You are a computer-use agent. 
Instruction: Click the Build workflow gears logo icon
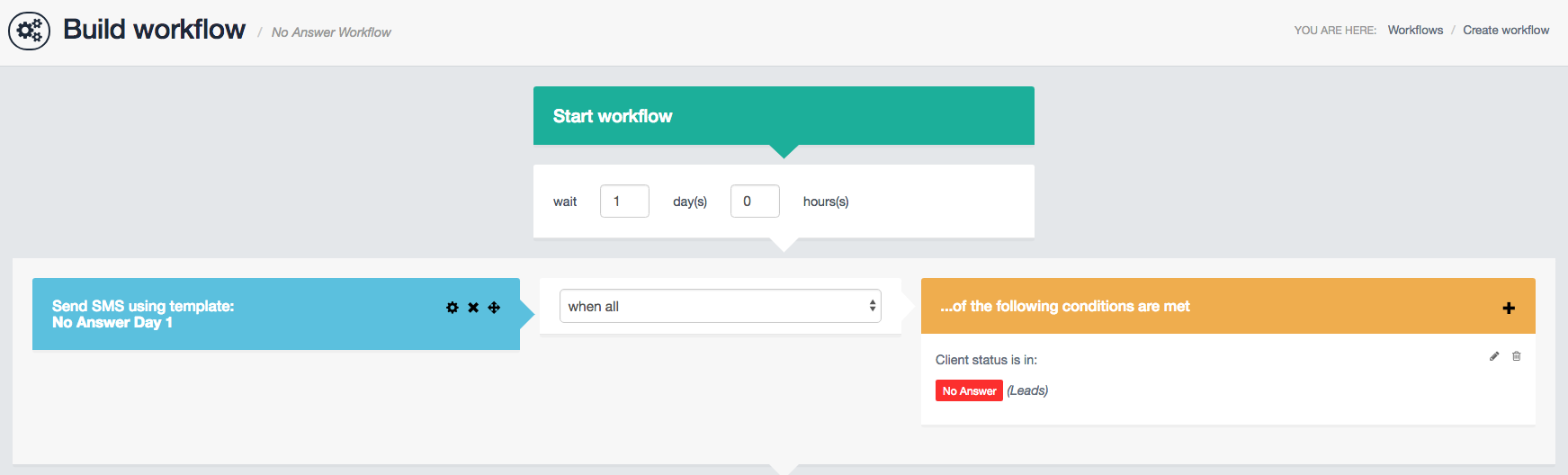(29, 31)
